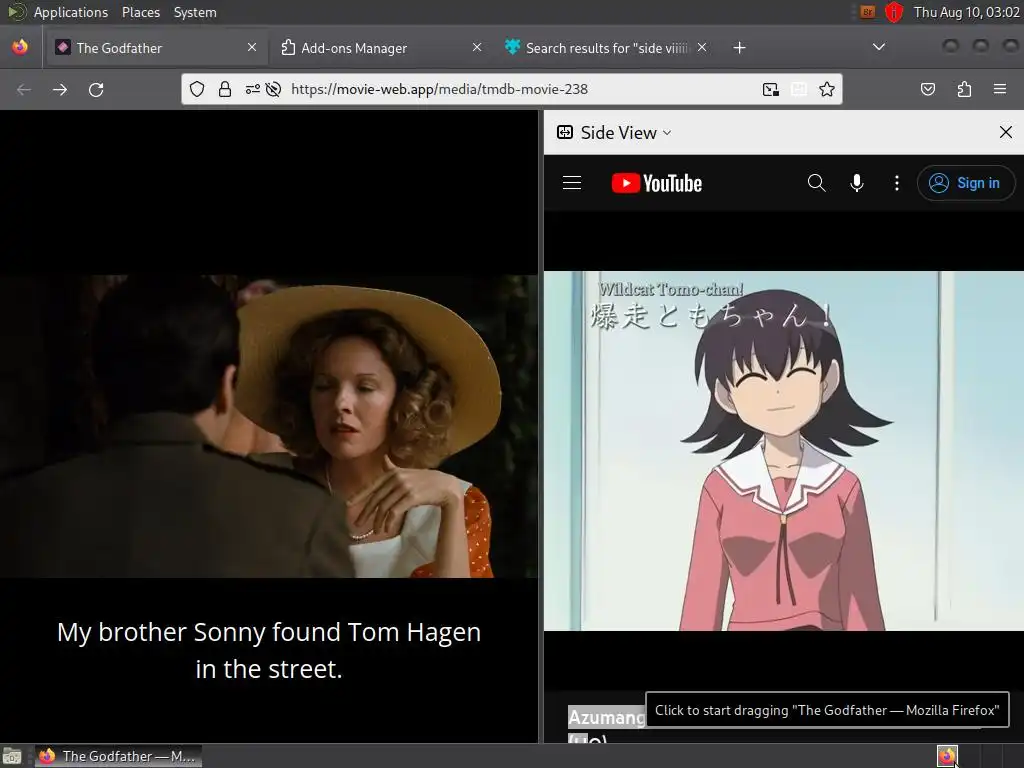
Task: Show site security info via padlock icon
Action: pos(225,89)
